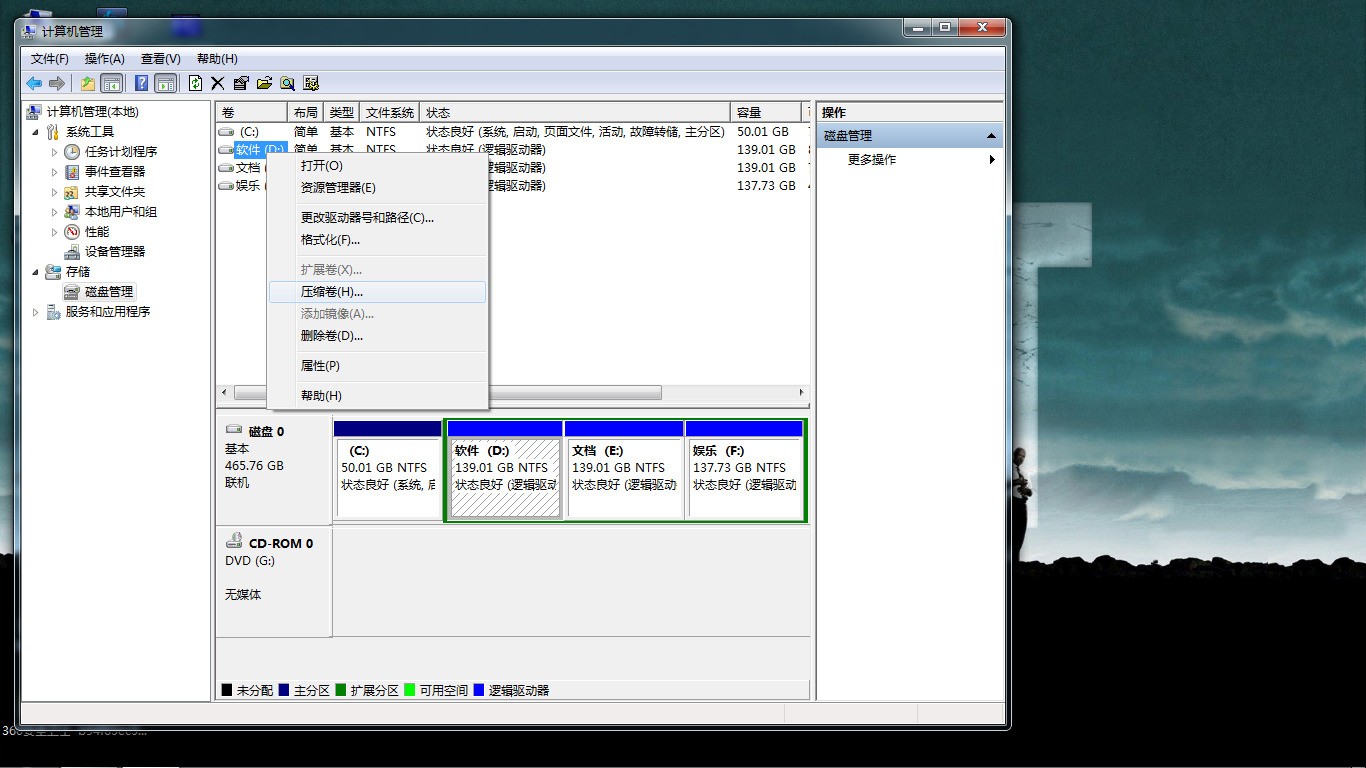The image size is (1366, 768).
Task: Click the magnifier search toolbar icon
Action: [287, 83]
